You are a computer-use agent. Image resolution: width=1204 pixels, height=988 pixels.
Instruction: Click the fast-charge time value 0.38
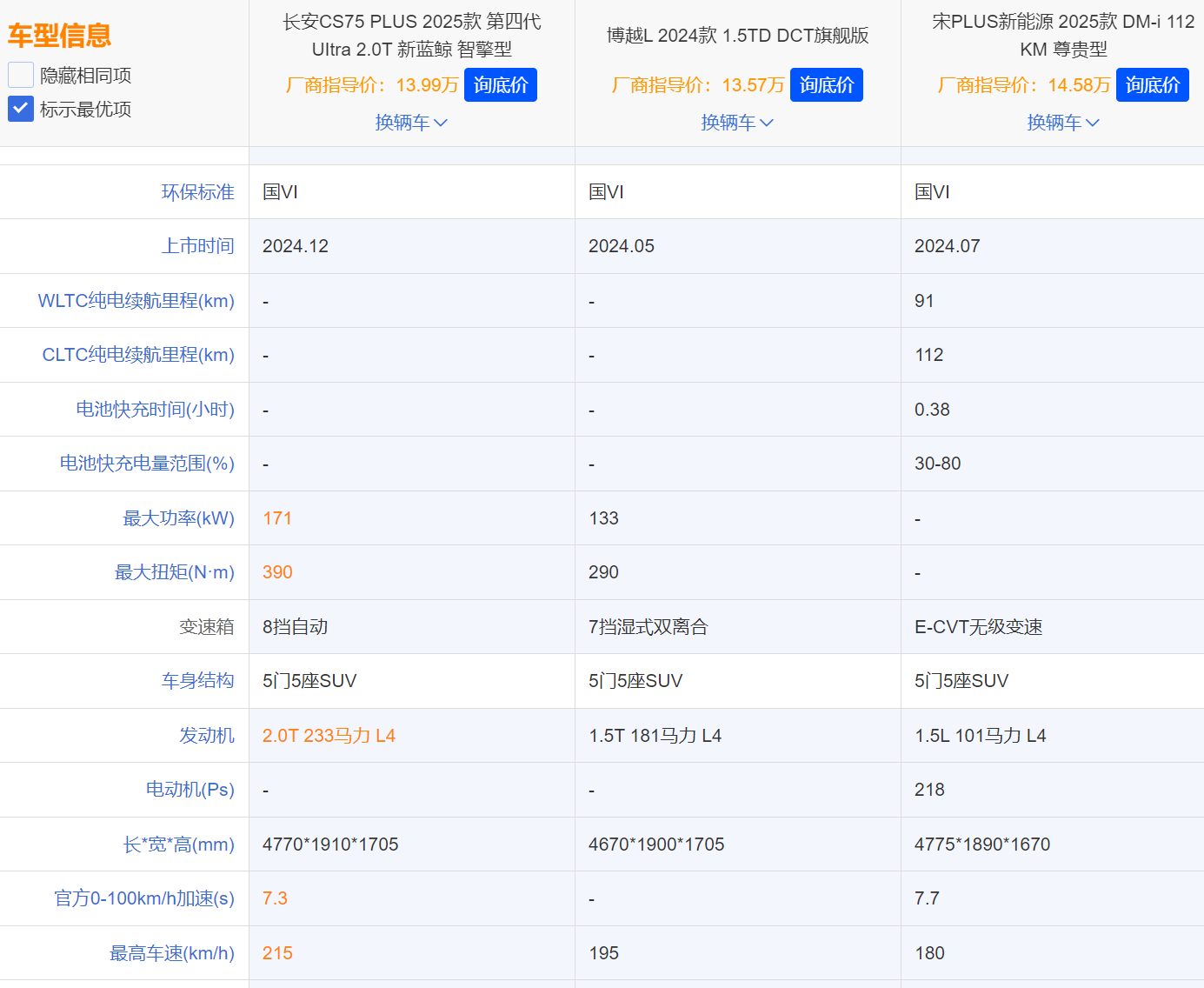[932, 410]
